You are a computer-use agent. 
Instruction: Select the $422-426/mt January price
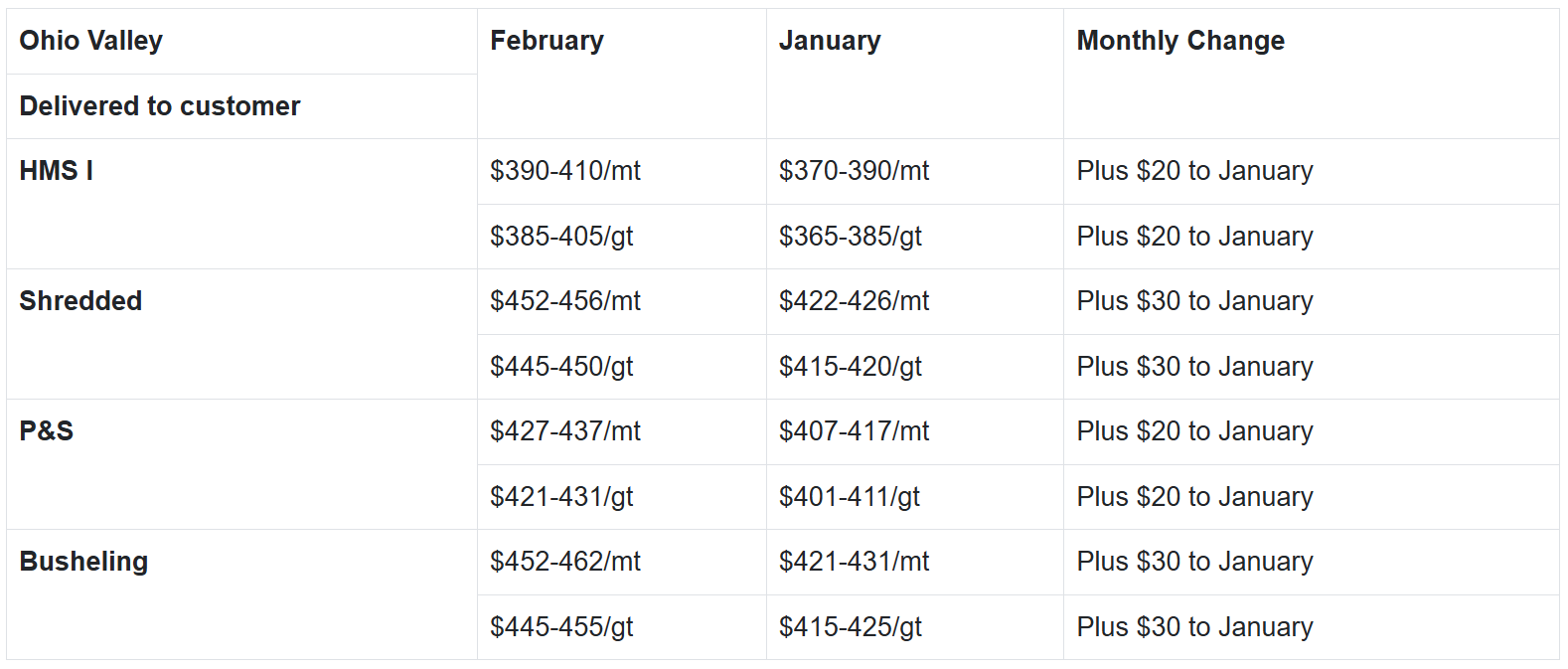point(854,301)
